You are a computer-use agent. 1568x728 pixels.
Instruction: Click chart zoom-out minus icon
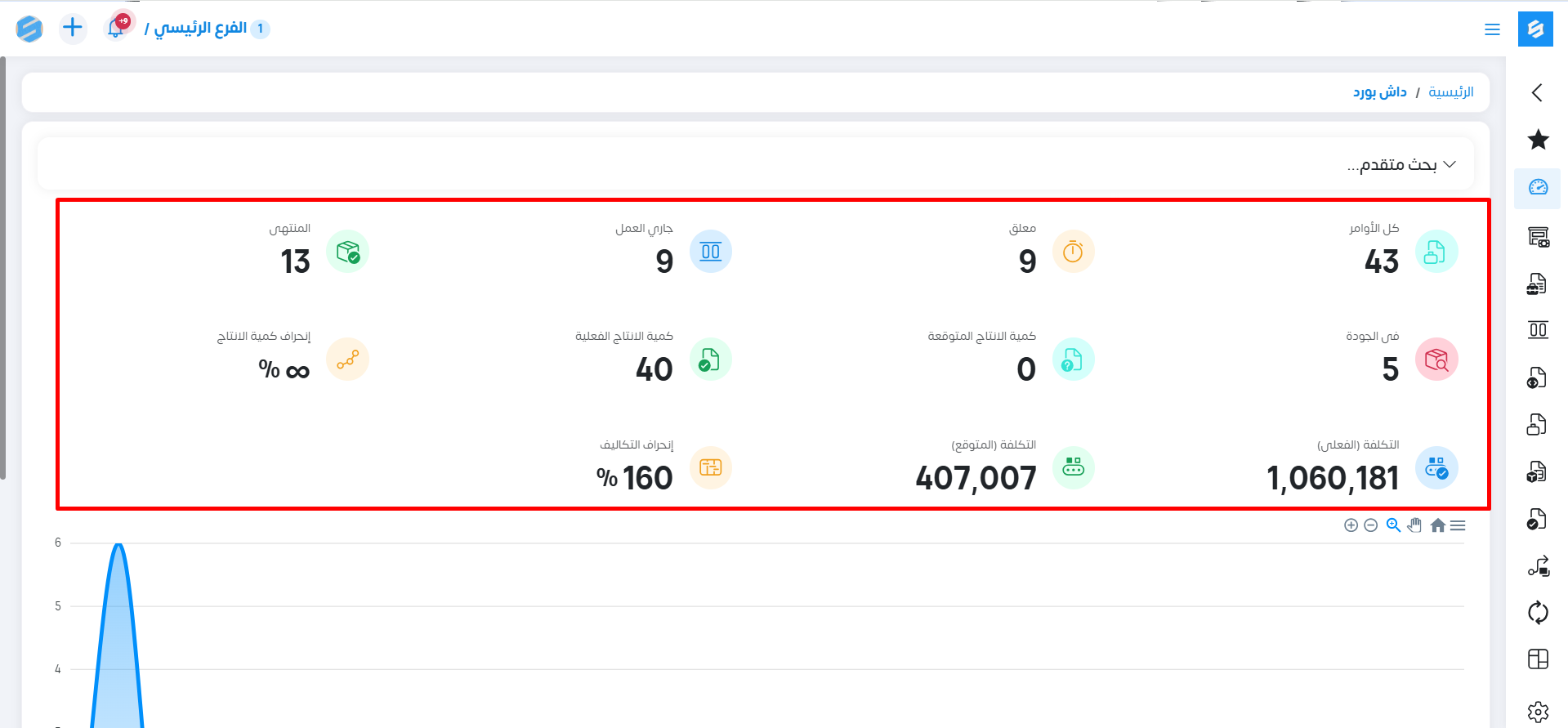[x=1371, y=525]
